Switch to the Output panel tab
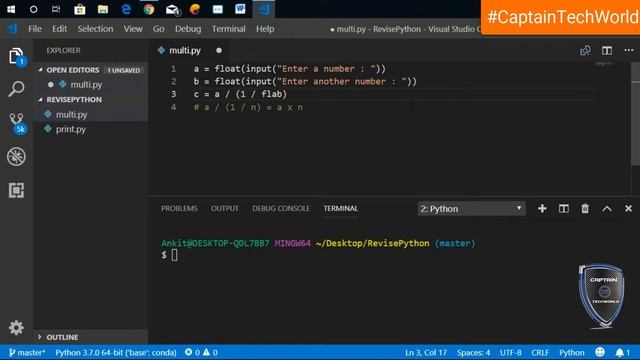The width and height of the screenshot is (640, 360). (224, 209)
